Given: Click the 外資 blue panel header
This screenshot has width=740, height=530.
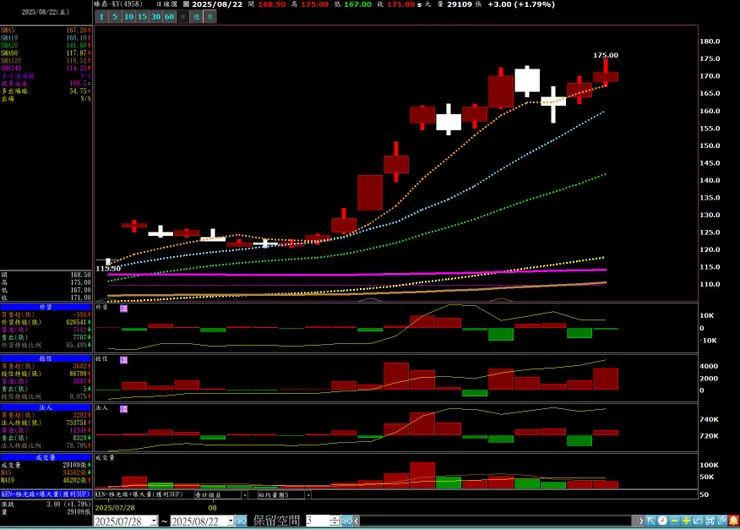Looking at the screenshot, I should click(x=45, y=307).
